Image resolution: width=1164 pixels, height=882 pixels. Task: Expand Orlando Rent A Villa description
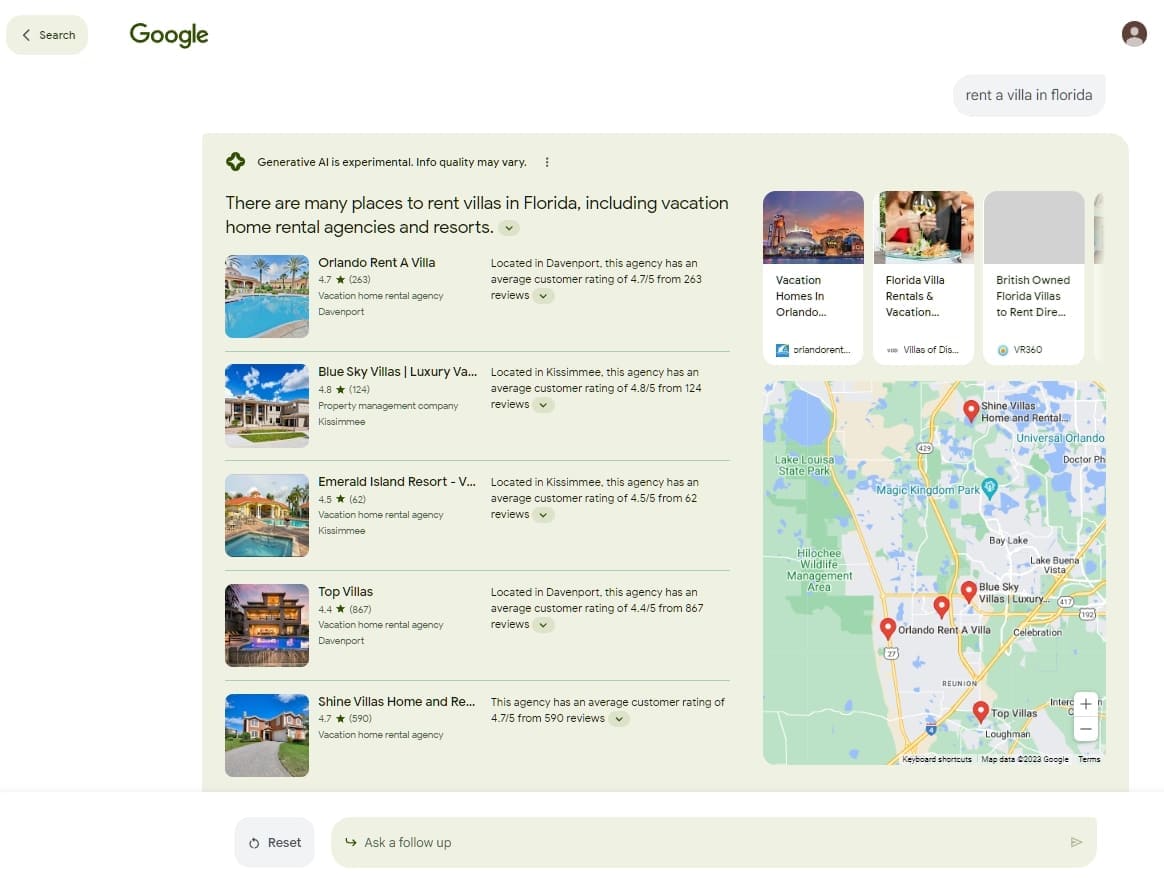(x=543, y=295)
